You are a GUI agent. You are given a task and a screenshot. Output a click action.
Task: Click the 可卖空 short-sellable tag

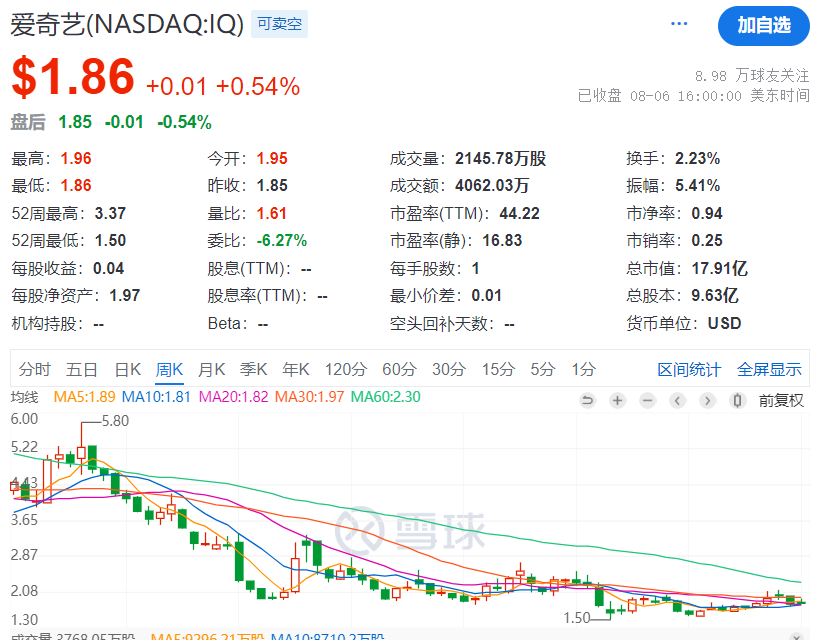278,24
